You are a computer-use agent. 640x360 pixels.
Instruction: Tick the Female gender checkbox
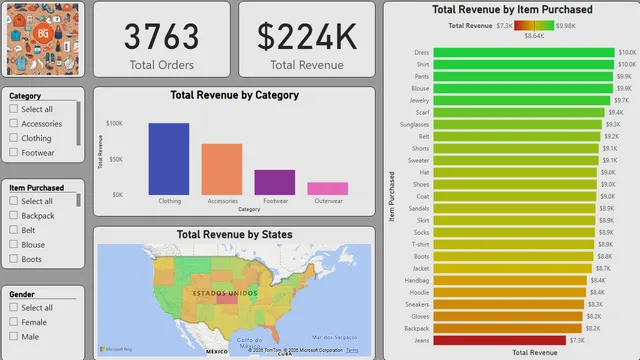13,322
